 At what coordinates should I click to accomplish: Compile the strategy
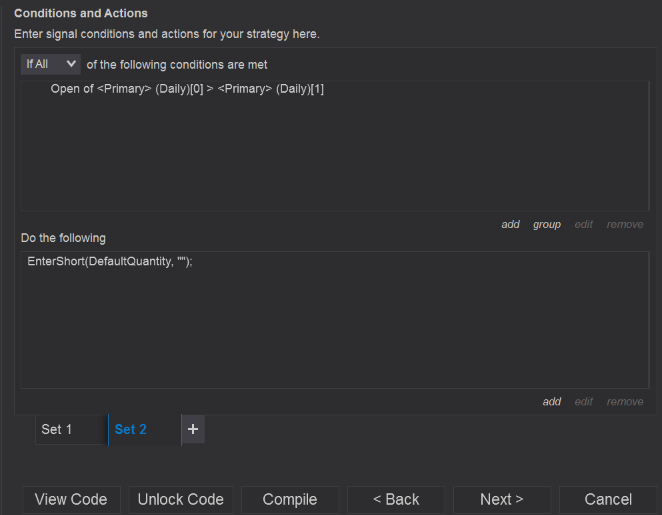(x=290, y=499)
